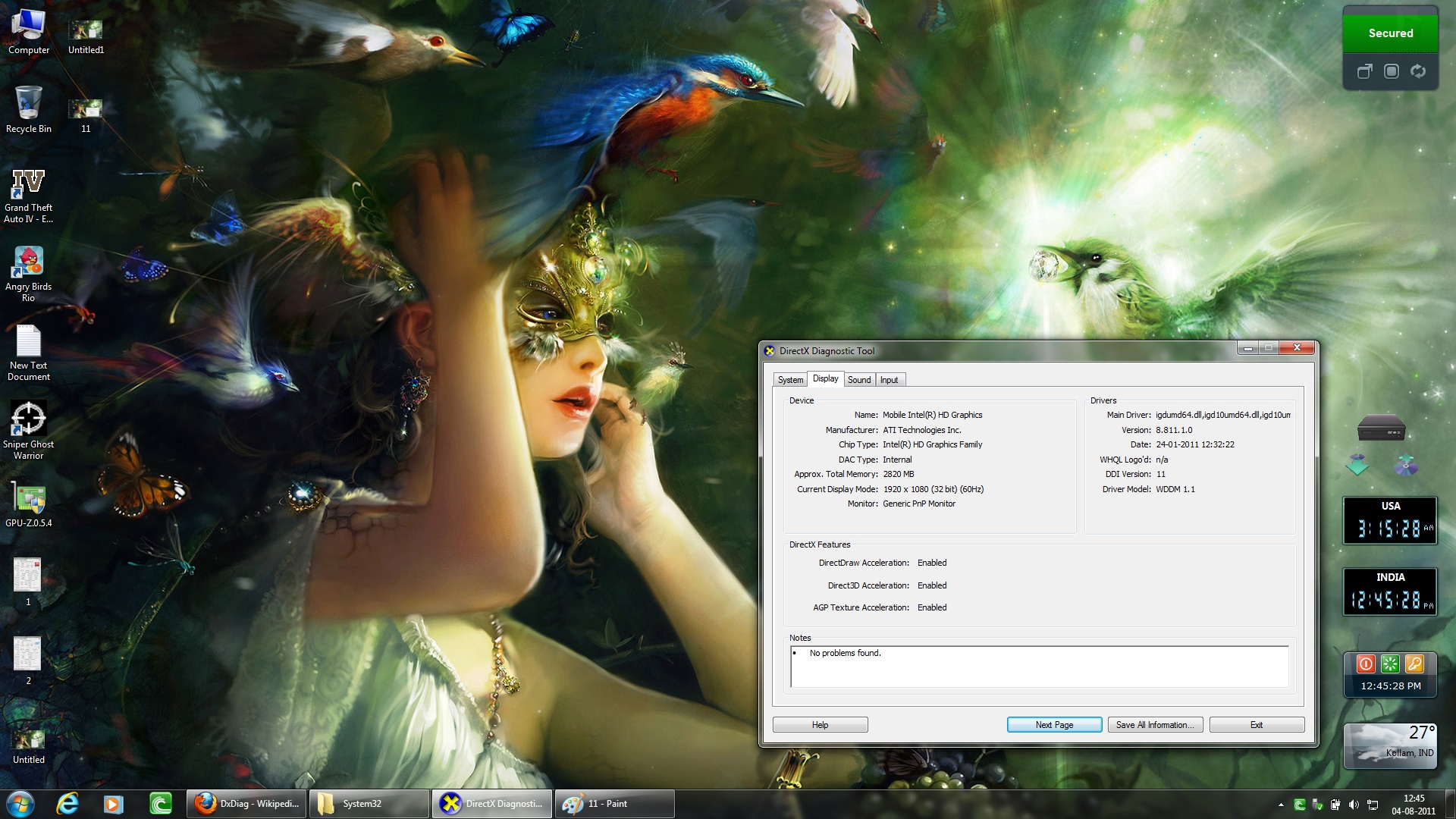The height and width of the screenshot is (819, 1456).
Task: Select the Grand Theft Auto IV shortcut
Action: pos(29,196)
